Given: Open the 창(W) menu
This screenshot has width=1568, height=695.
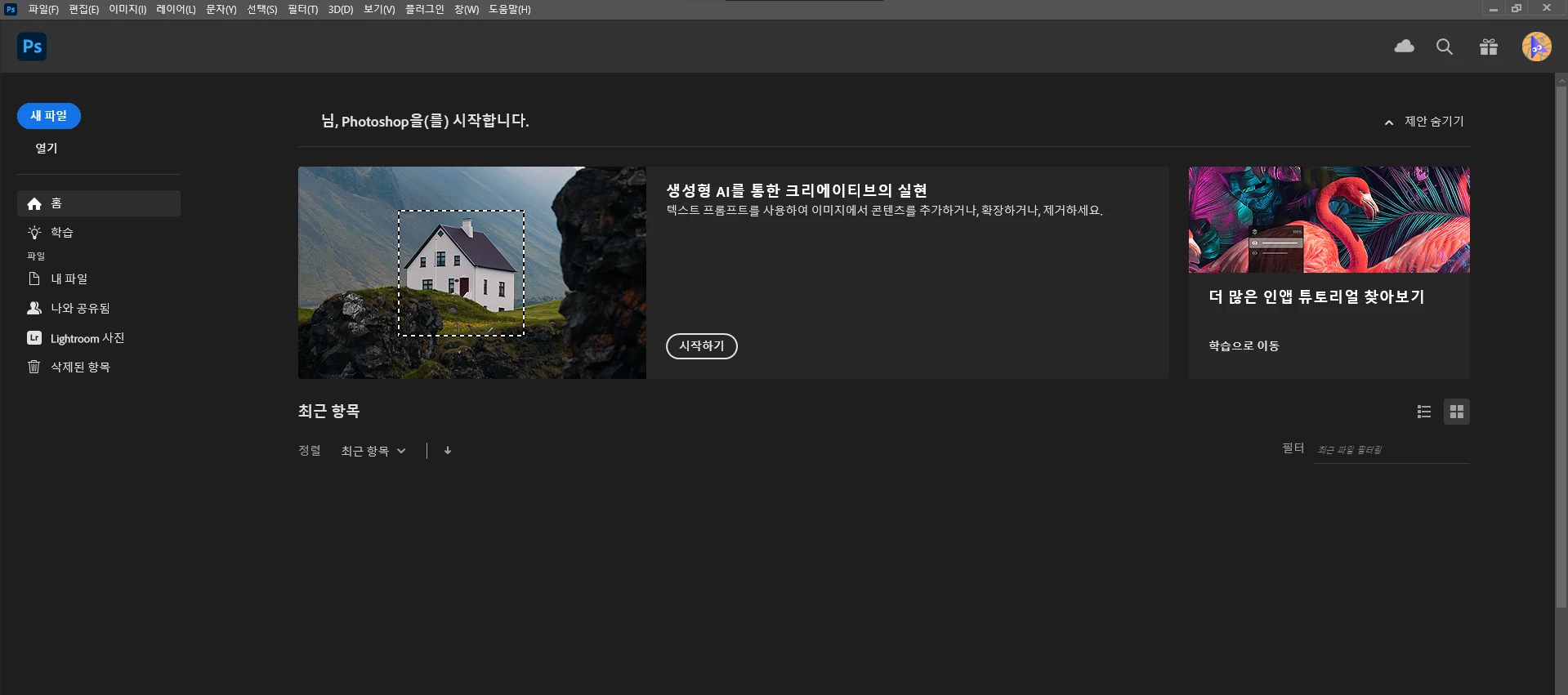Looking at the screenshot, I should [467, 9].
